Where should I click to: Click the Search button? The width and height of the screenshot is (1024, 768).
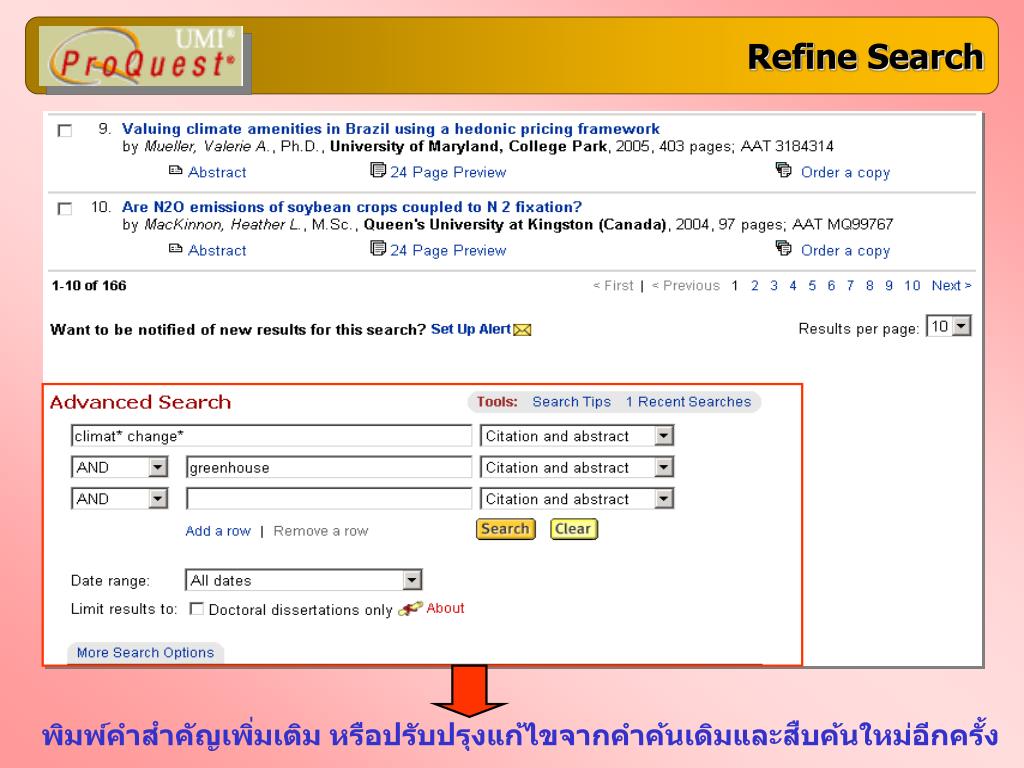[x=505, y=529]
